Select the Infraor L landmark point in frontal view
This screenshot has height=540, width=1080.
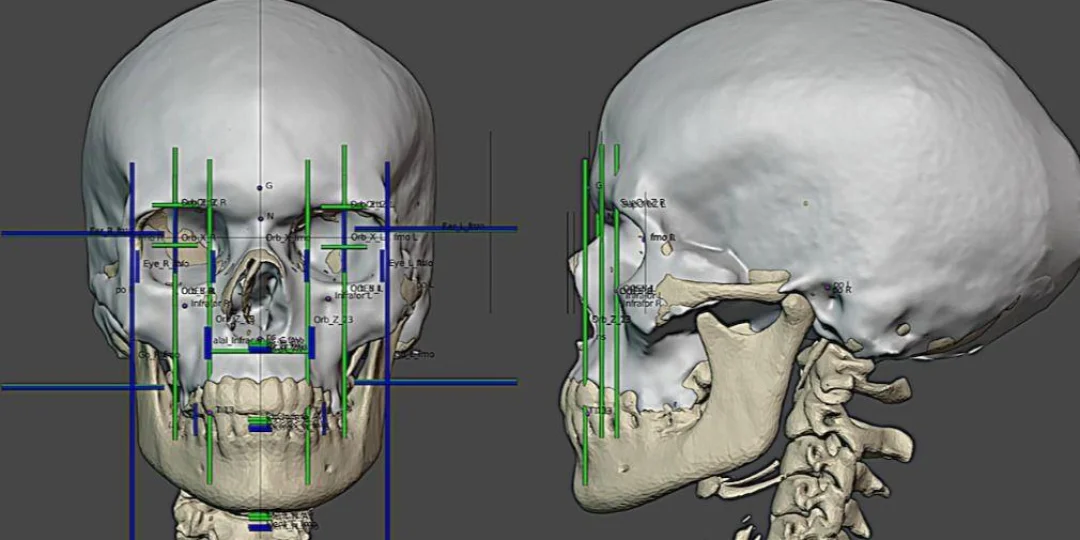pyautogui.click(x=329, y=297)
